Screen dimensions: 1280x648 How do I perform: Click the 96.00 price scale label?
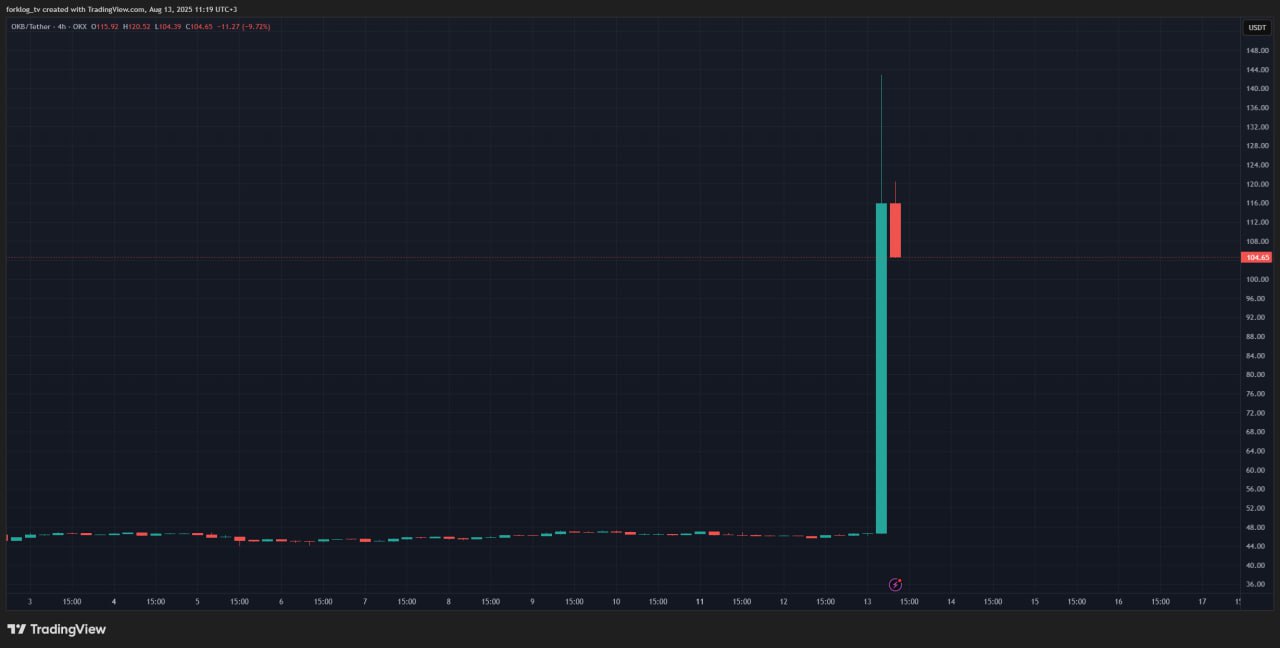click(1257, 298)
